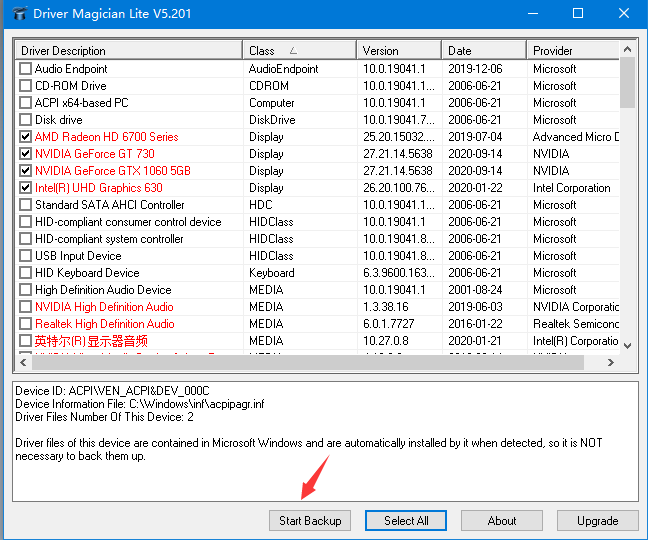The height and width of the screenshot is (540, 648).
Task: Click version 25.20.15032... cell
Action: (399, 137)
